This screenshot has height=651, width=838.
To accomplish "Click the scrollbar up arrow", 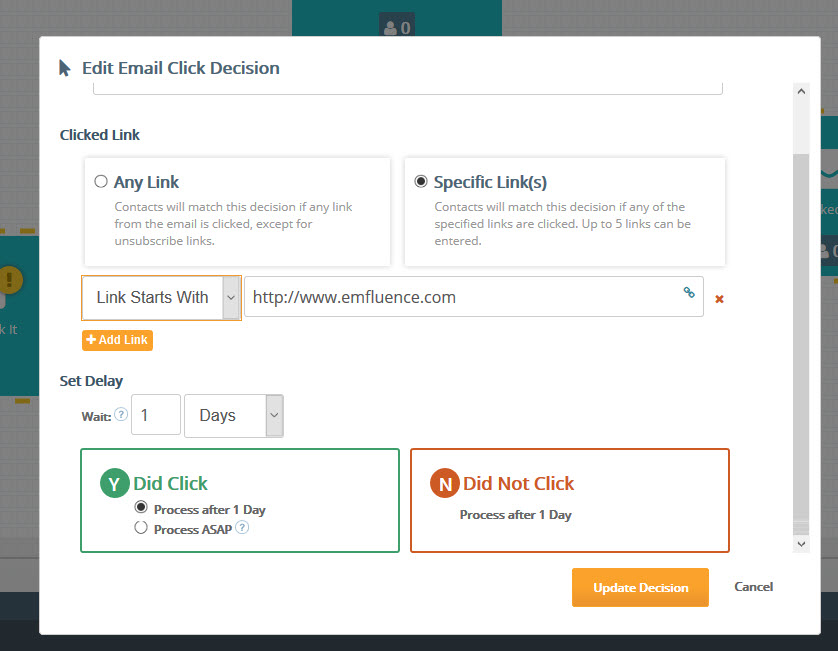I will click(801, 91).
